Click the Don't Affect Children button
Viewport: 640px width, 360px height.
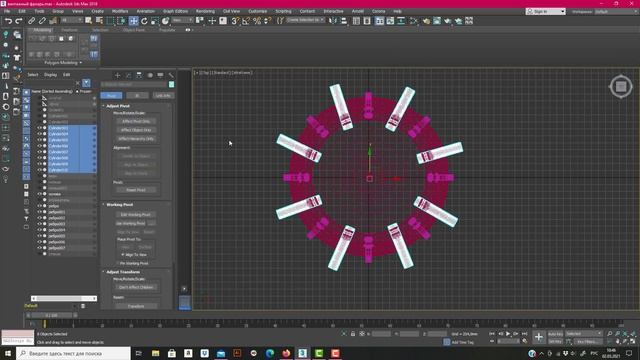(136, 287)
